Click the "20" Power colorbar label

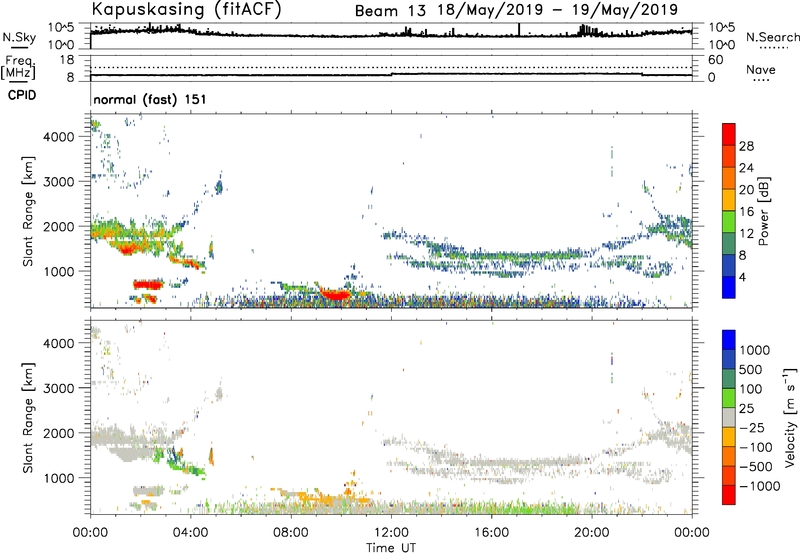point(746,190)
